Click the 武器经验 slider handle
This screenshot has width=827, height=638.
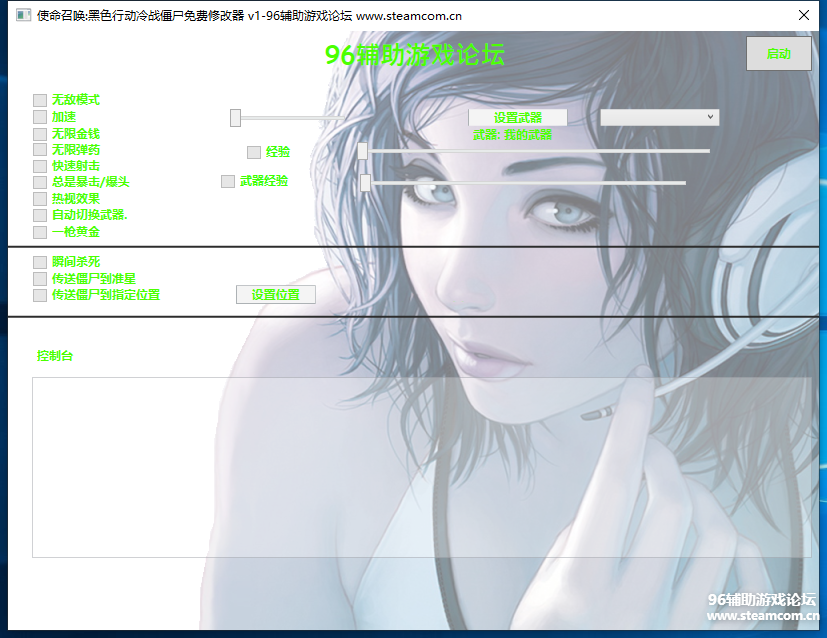[x=365, y=182]
